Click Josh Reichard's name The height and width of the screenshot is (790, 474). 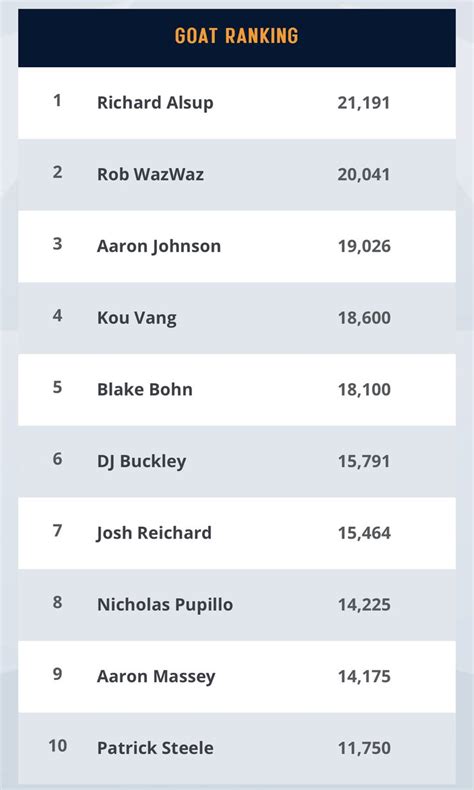[154, 533]
